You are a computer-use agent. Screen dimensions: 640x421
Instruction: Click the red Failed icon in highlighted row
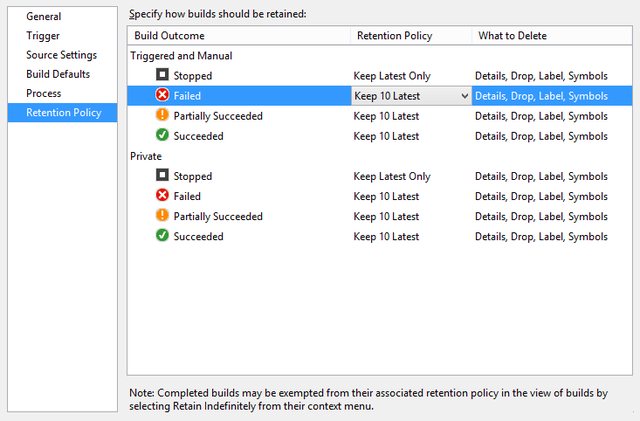(x=162, y=95)
